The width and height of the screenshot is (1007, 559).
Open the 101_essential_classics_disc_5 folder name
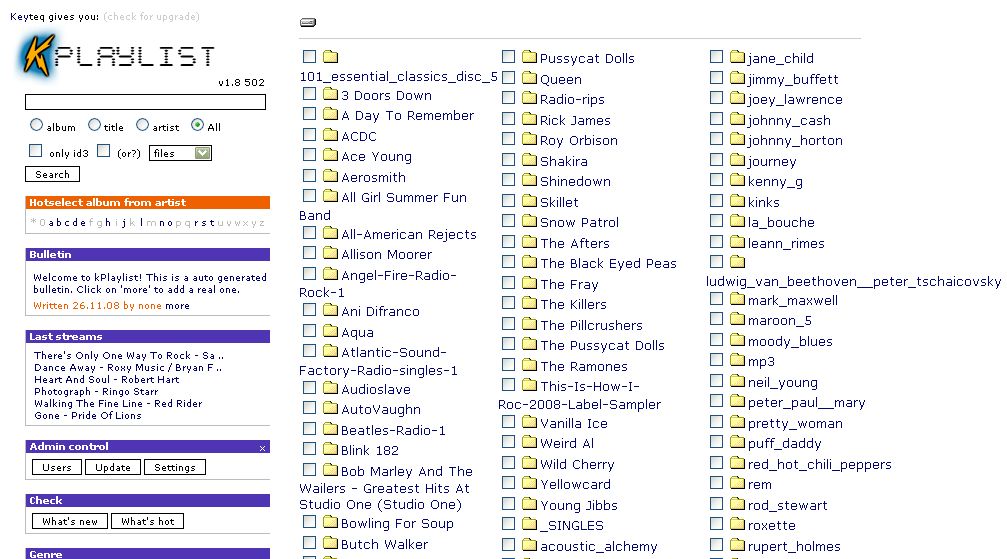pyautogui.click(x=398, y=76)
